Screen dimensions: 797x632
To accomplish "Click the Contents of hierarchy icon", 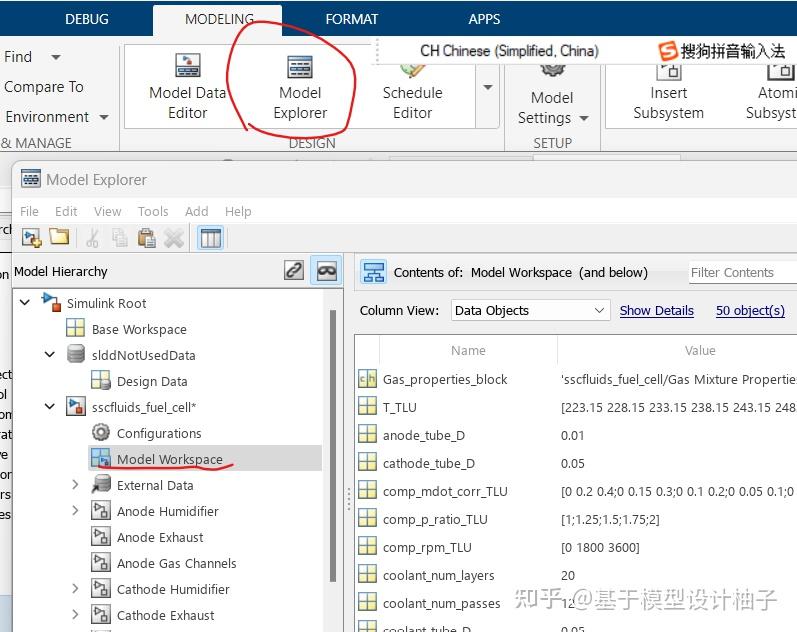I will pos(374,272).
